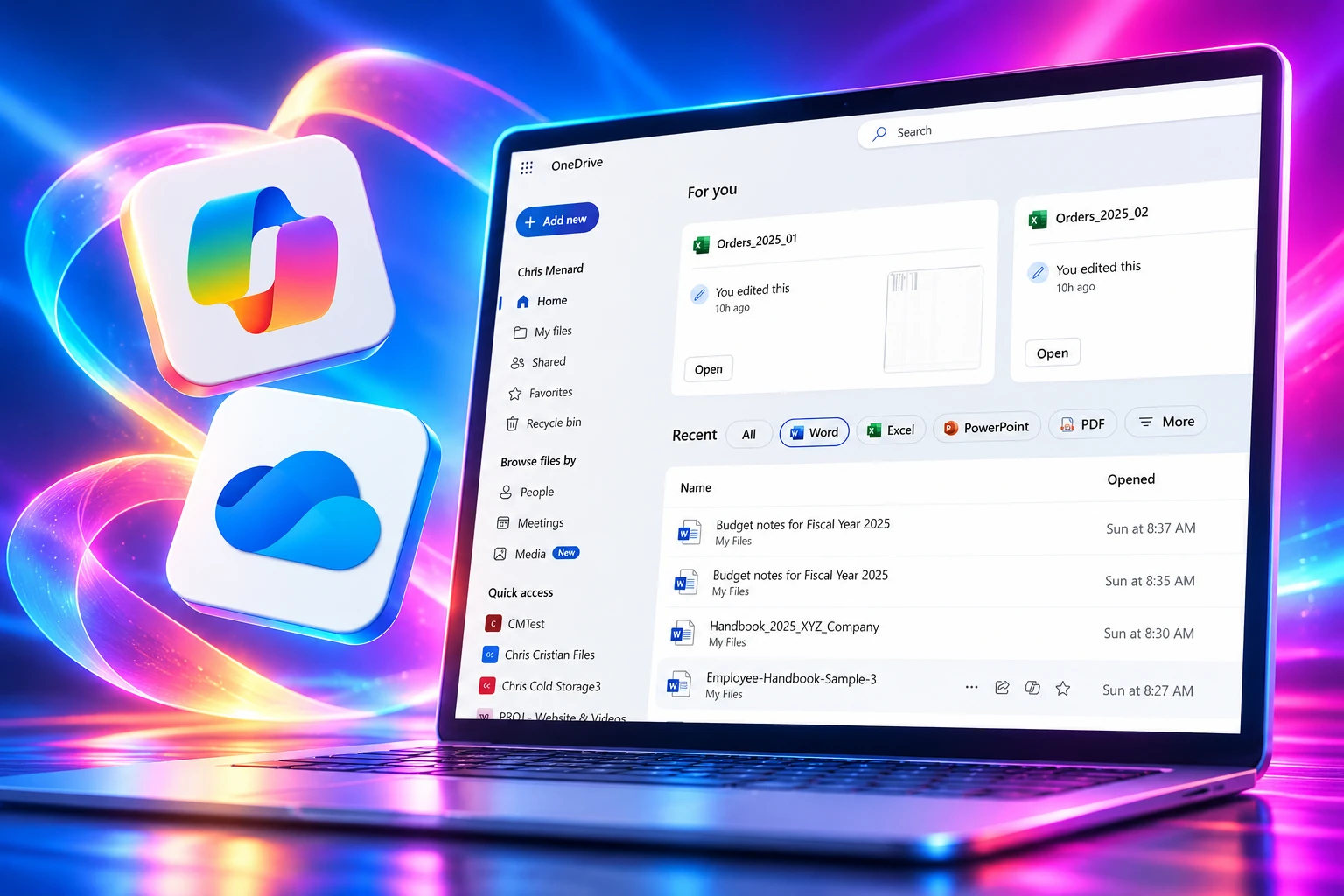Select the Word filter pill
This screenshot has height=896, width=1344.
coord(815,432)
